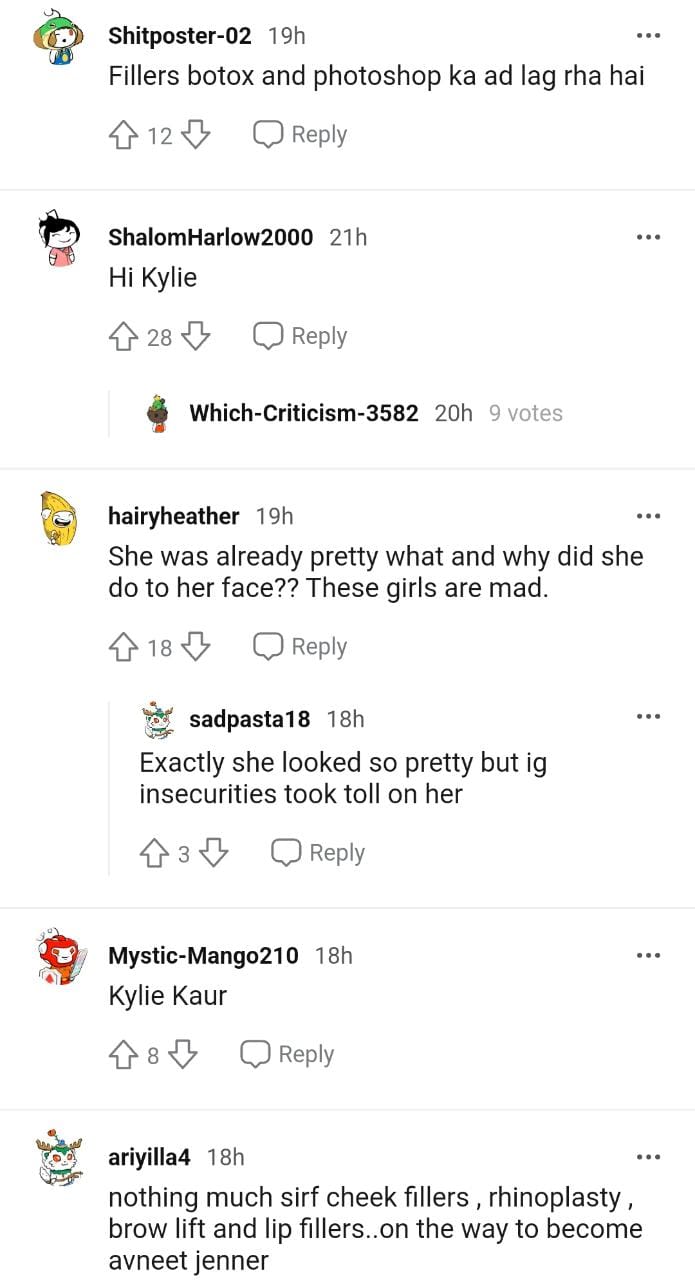The image size is (695, 1280).
Task: Reply to sadpasta18's comment
Action: tap(318, 853)
